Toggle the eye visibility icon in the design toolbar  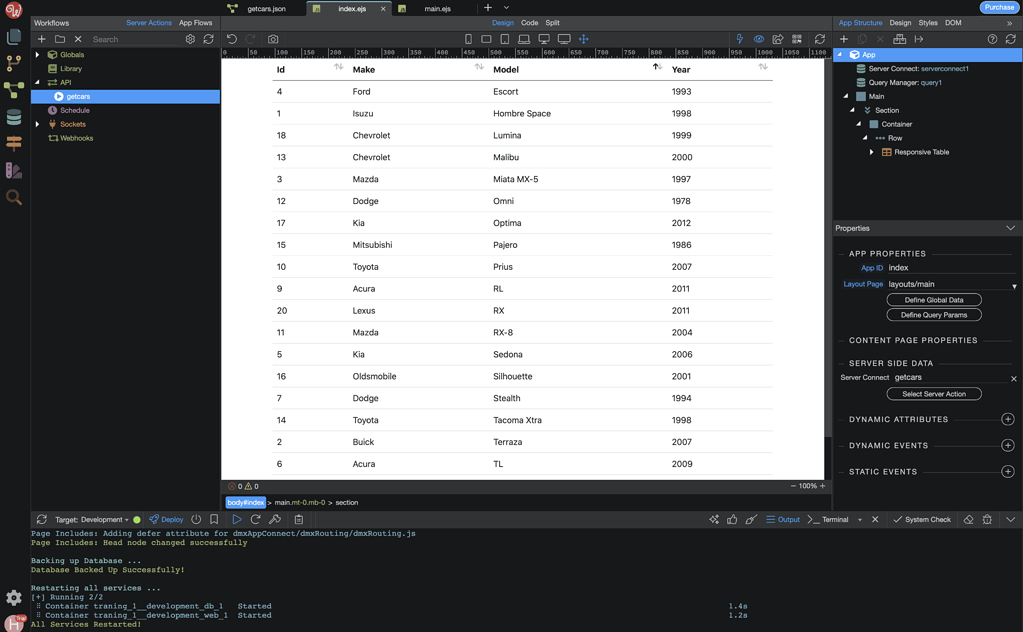(x=759, y=38)
